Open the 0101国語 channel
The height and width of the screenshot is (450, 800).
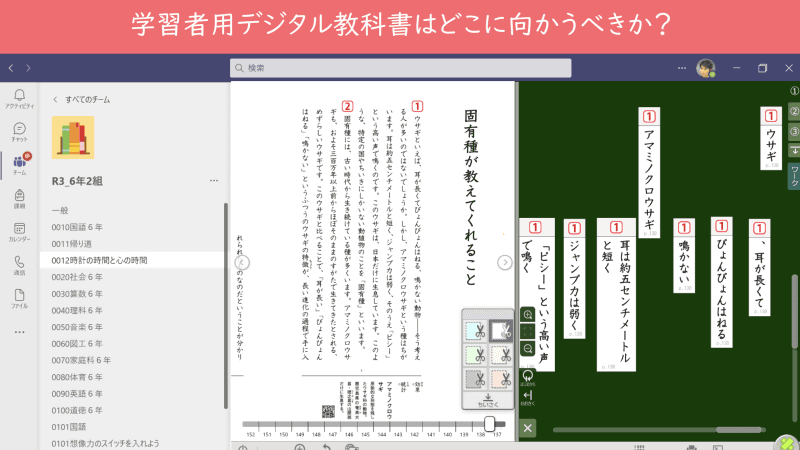[x=69, y=427]
